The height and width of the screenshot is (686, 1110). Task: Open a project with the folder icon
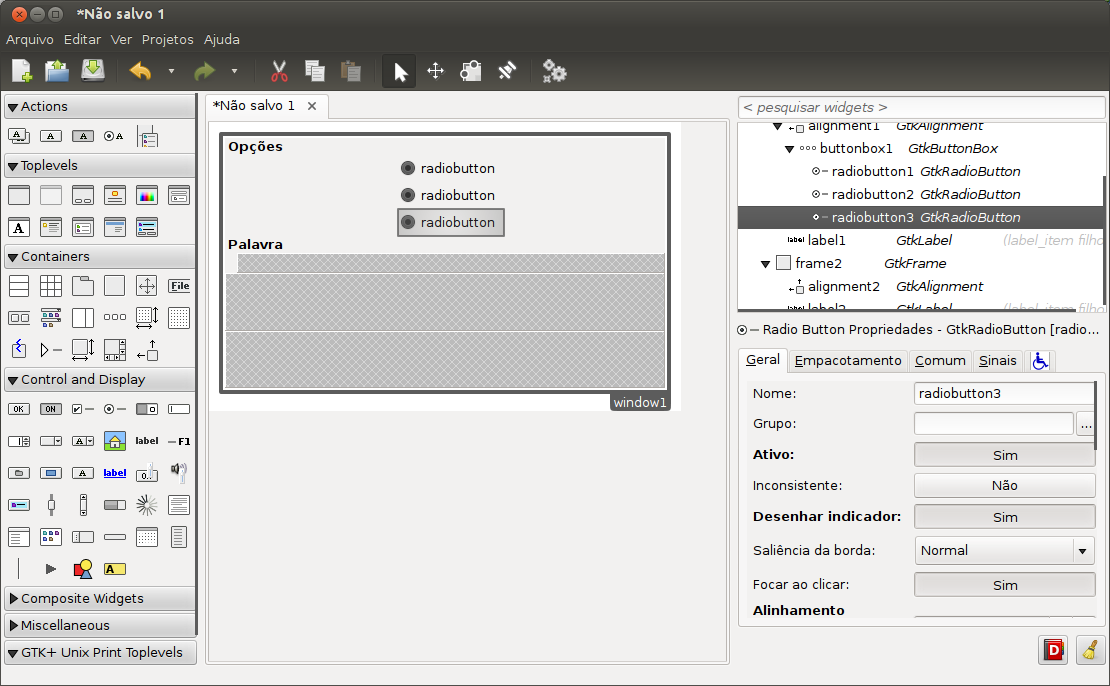(x=57, y=71)
